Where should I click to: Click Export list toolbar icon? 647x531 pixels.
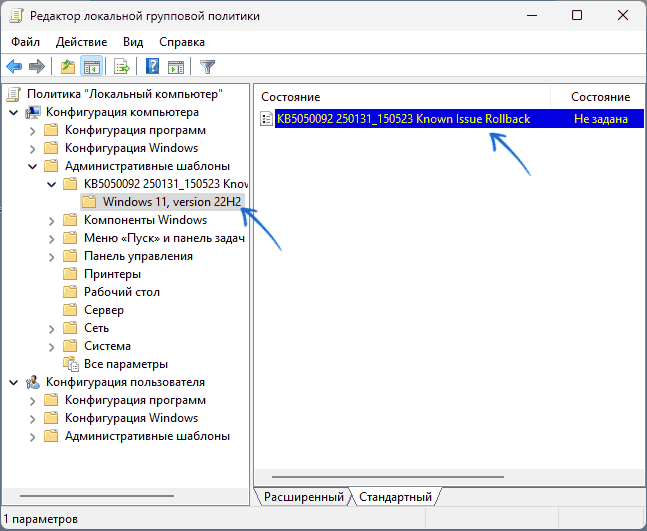122,66
